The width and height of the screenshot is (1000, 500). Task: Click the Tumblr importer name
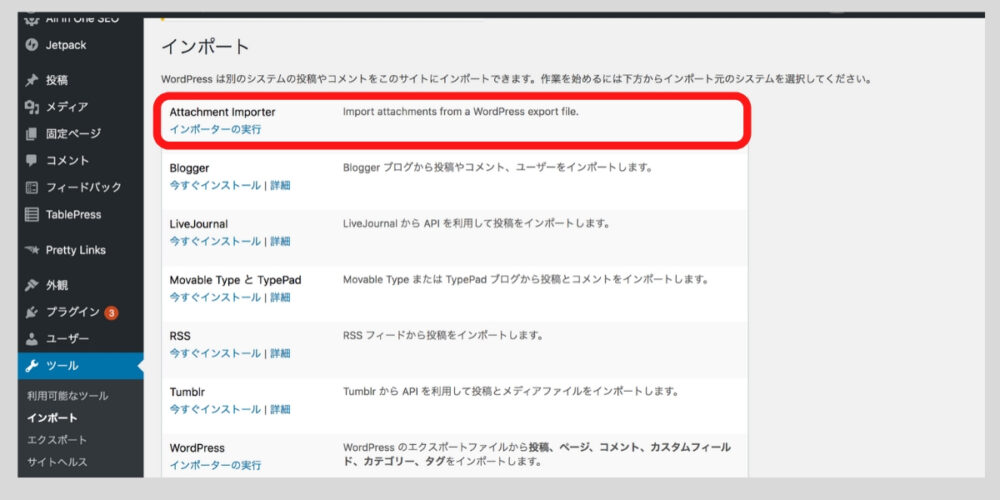[187, 392]
